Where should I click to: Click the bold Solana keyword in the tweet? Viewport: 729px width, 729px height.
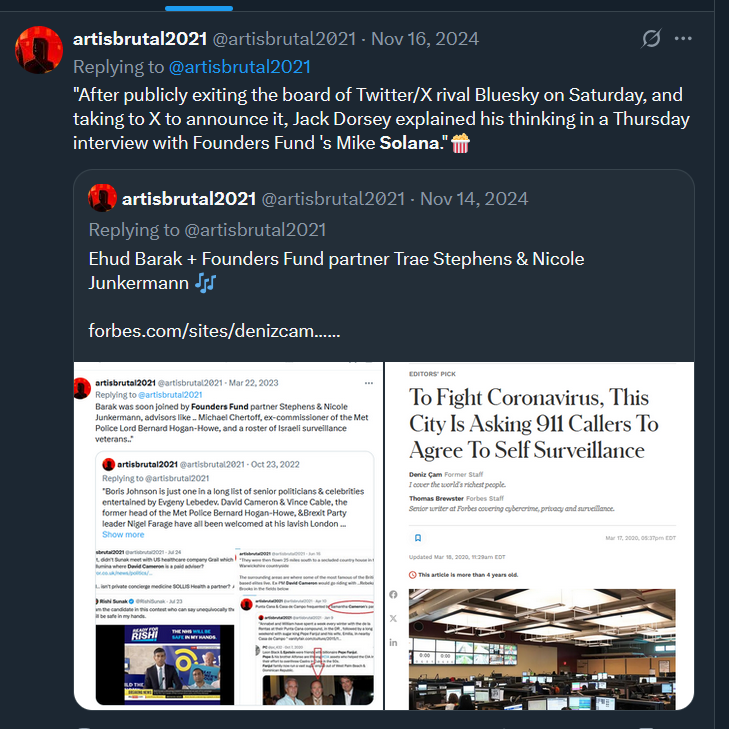409,143
